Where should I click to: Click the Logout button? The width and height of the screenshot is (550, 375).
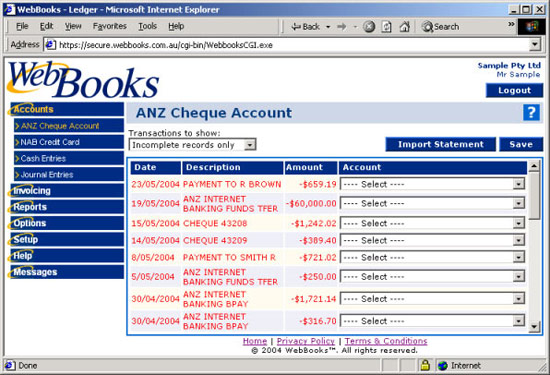pos(514,91)
